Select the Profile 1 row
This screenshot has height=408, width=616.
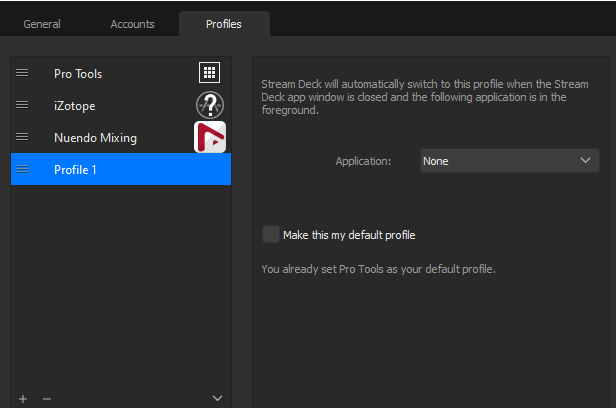click(x=121, y=169)
